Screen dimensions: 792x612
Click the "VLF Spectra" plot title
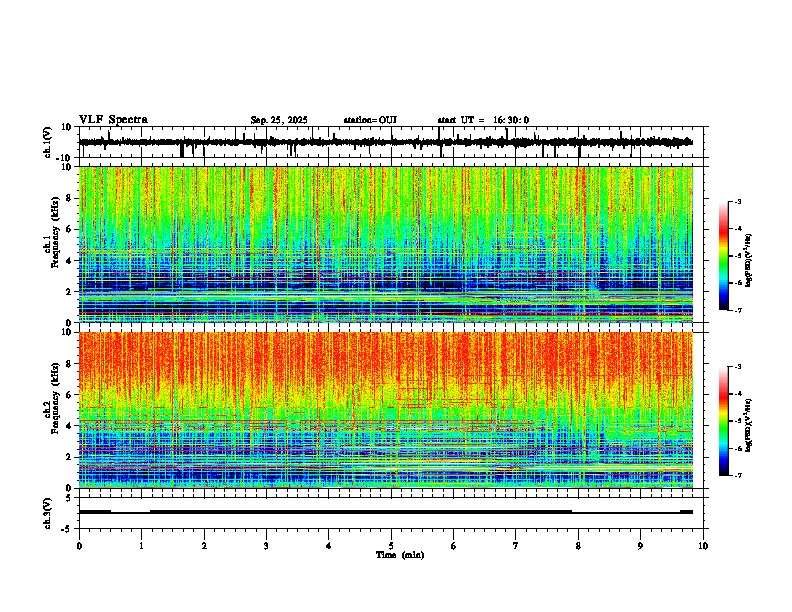coord(113,120)
